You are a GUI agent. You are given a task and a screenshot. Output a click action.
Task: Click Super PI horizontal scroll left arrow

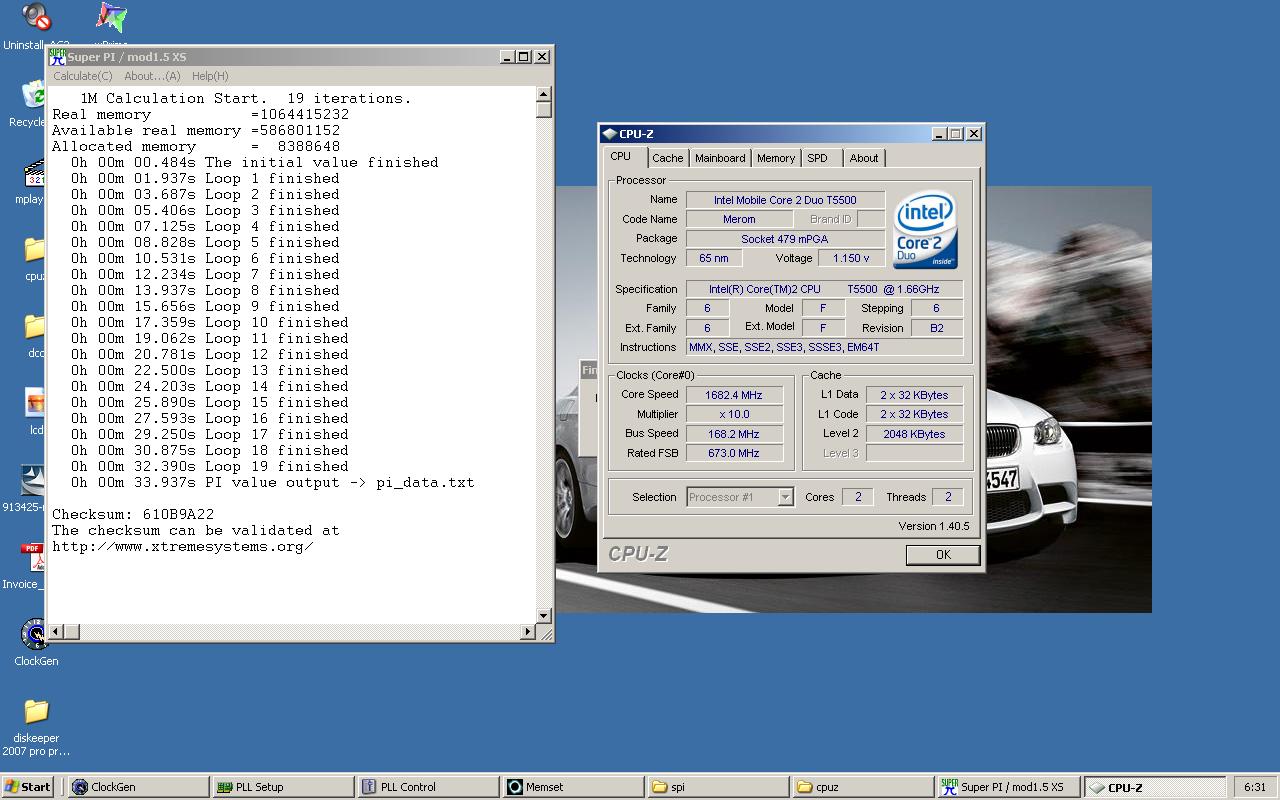(56, 631)
